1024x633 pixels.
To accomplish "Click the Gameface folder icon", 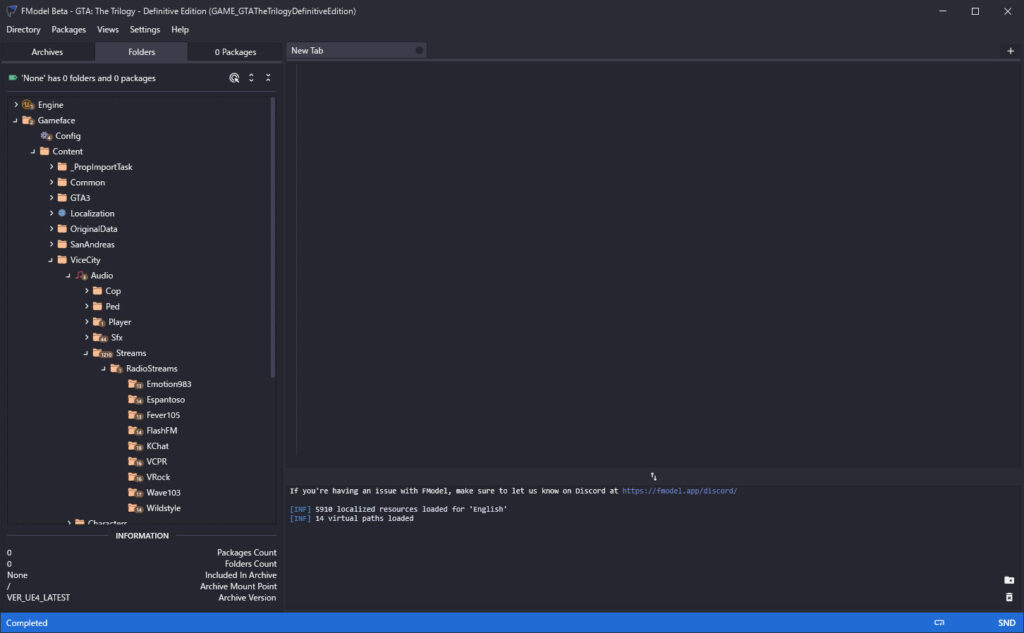I will (x=28, y=120).
